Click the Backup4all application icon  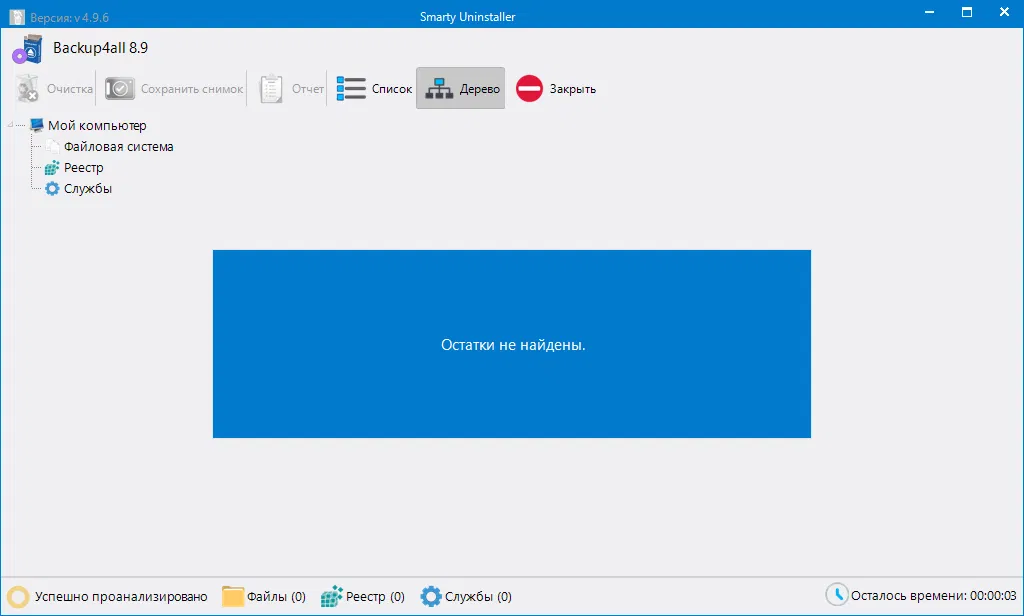coord(28,47)
